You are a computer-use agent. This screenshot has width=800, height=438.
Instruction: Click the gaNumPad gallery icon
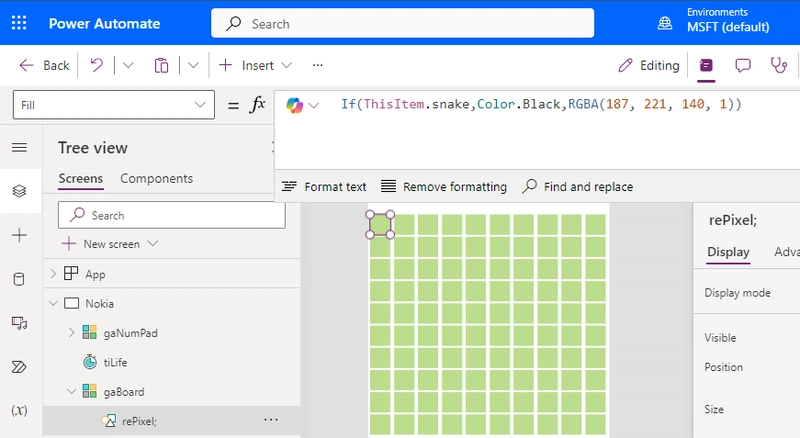tap(89, 333)
